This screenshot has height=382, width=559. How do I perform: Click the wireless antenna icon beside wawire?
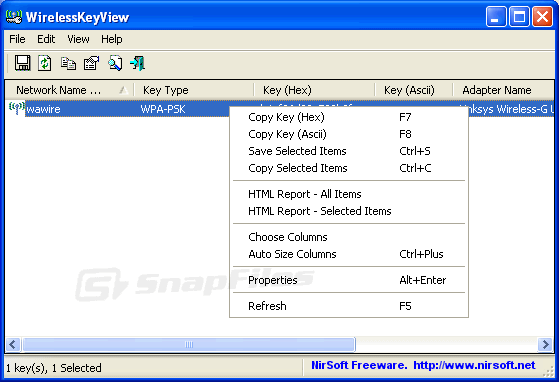click(x=16, y=108)
